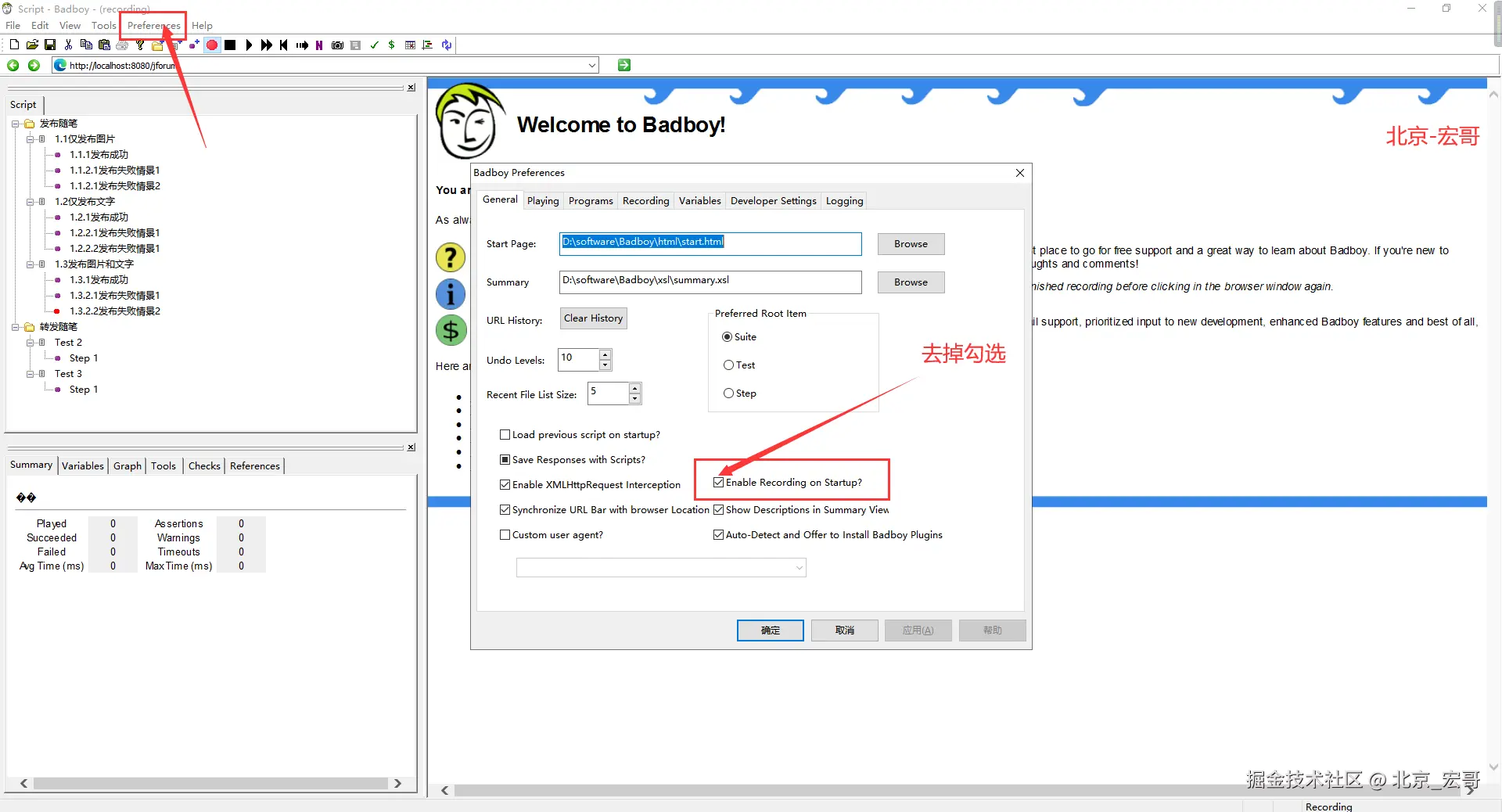
Task: Play the script with the Play arrow
Action: pyautogui.click(x=249, y=45)
